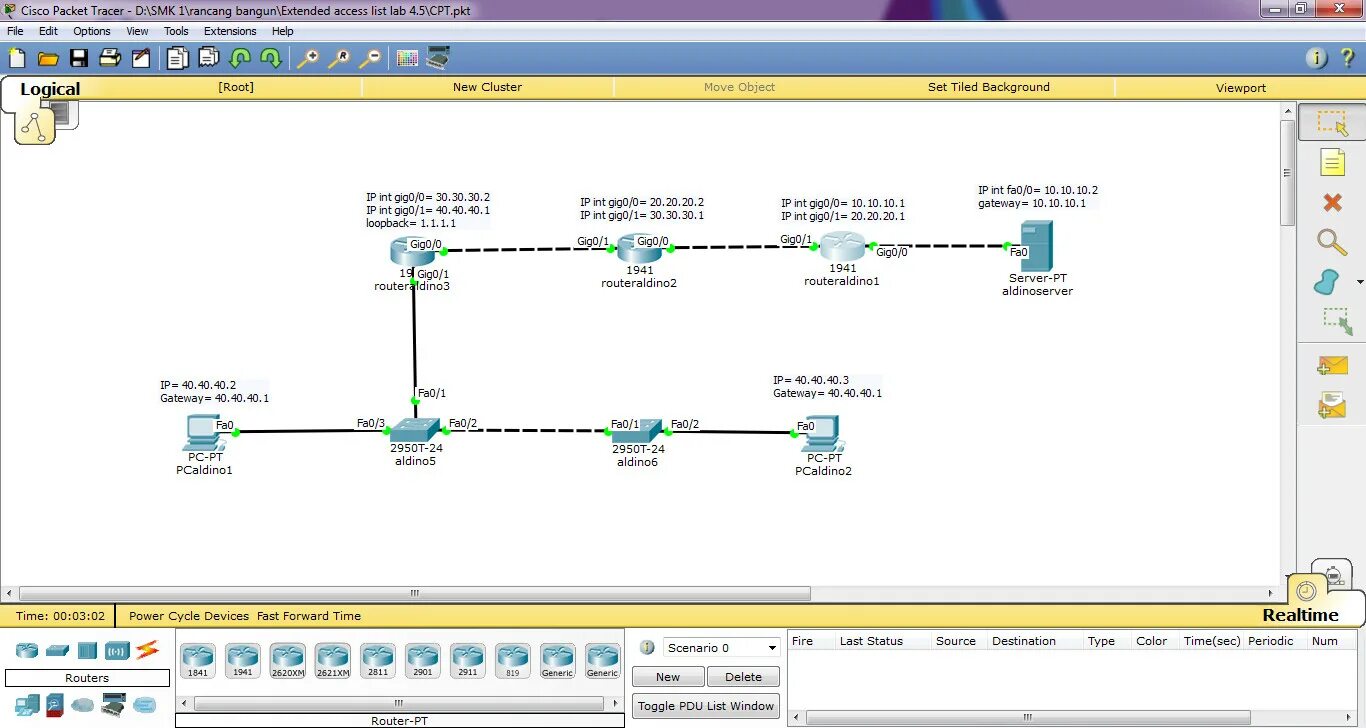Choose the Inspect magnifier tool
This screenshot has height=728, width=1366.
tap(1331, 242)
